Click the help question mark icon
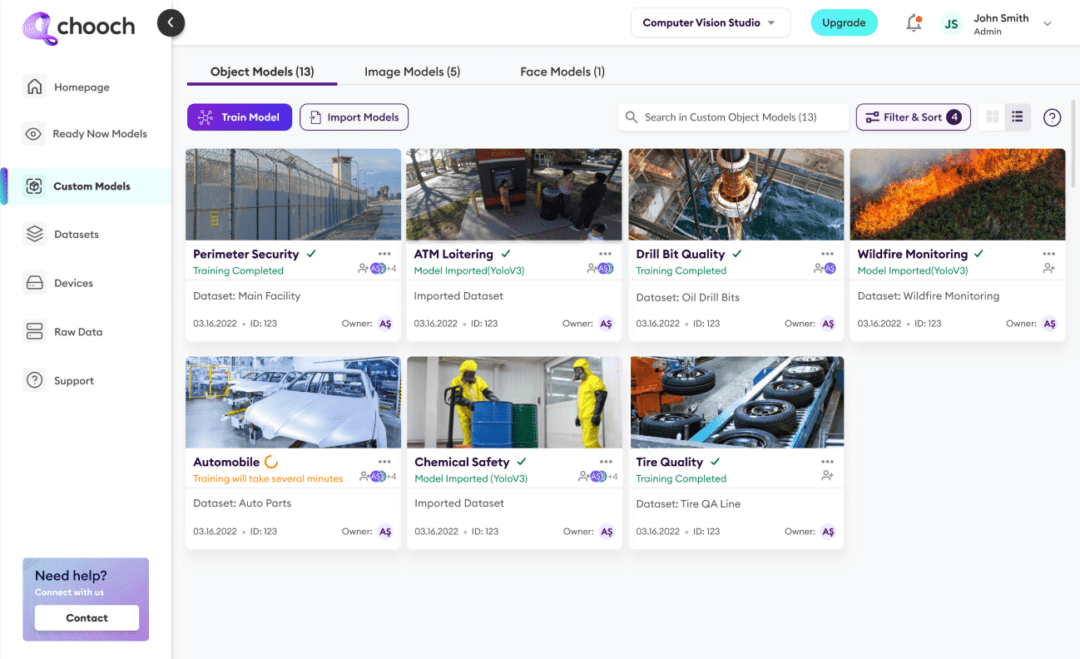 coord(1052,118)
